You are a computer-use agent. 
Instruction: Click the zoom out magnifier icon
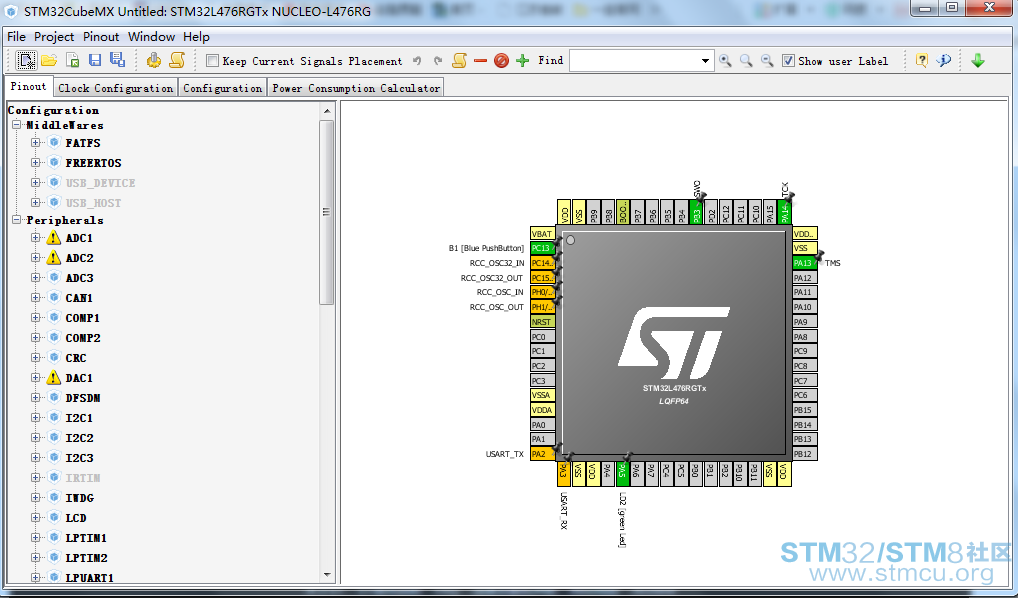click(x=767, y=61)
